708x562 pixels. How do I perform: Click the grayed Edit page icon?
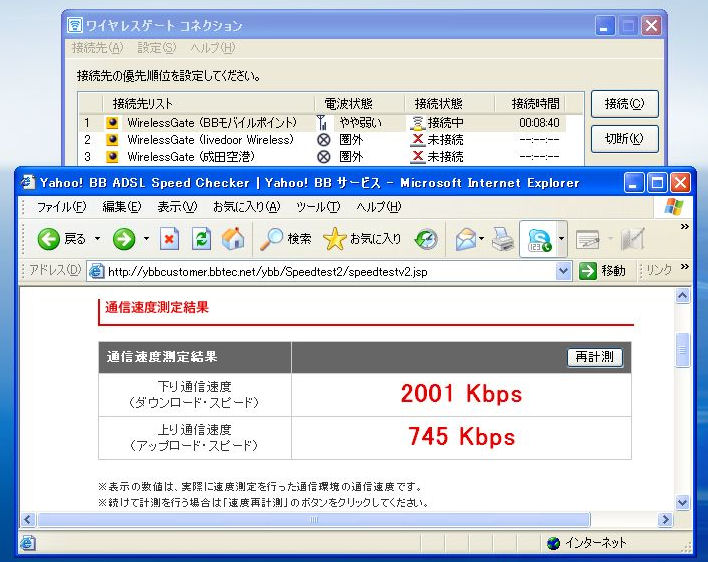point(587,239)
